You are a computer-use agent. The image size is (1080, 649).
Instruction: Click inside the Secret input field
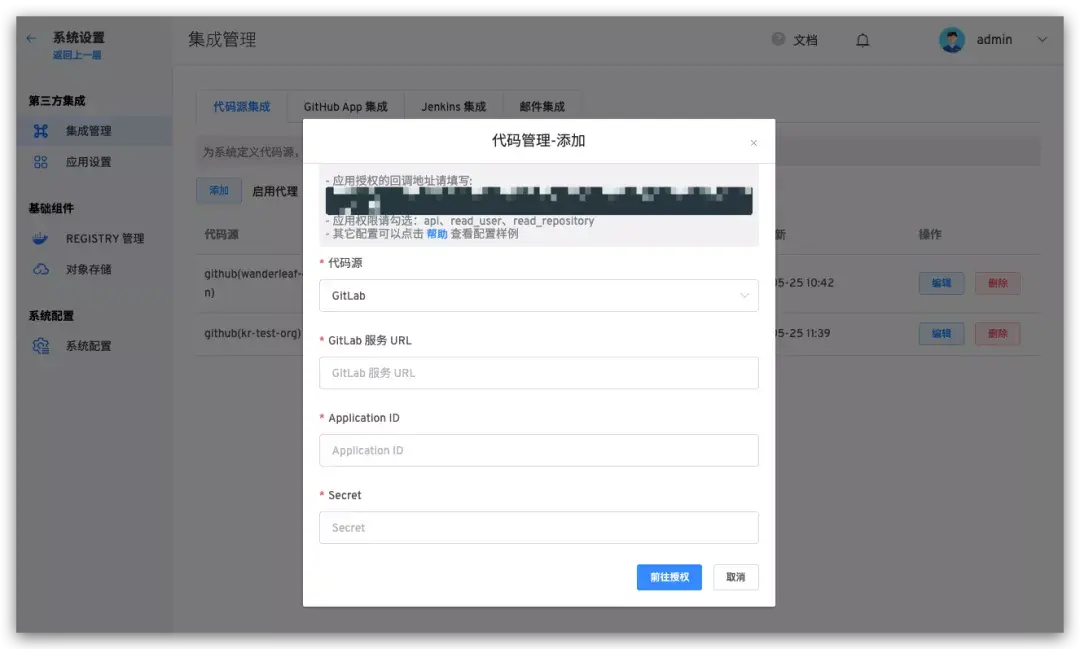point(538,527)
